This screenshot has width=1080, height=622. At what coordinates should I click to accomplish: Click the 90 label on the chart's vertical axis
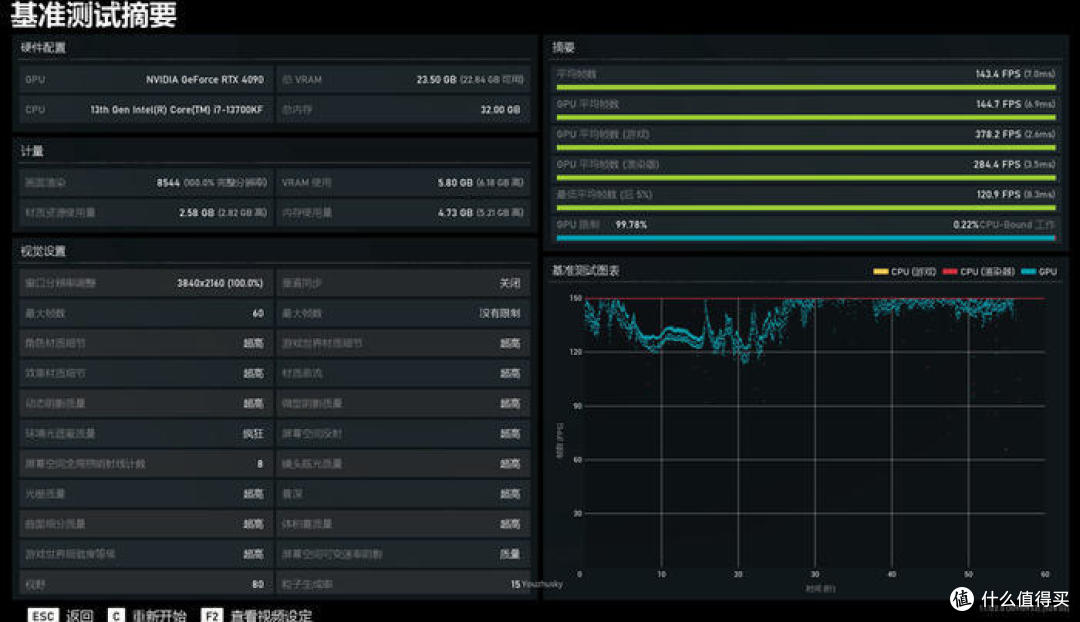coord(577,406)
